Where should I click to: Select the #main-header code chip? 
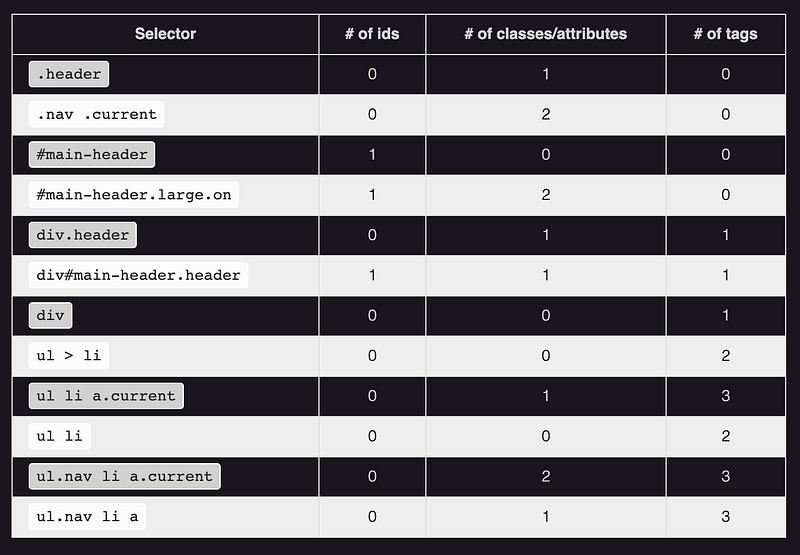click(92, 154)
